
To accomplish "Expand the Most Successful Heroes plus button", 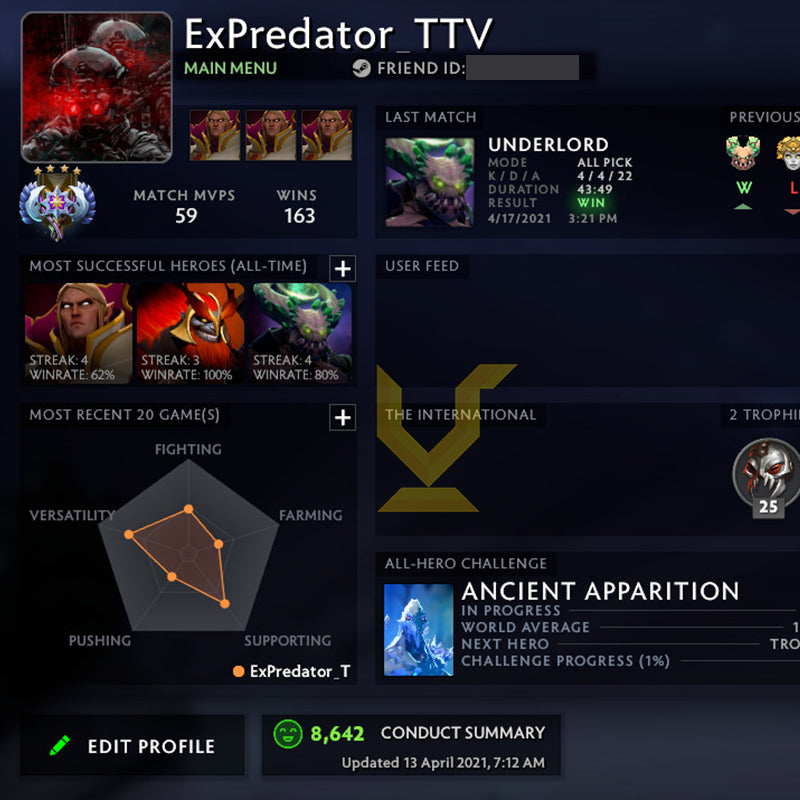I will [342, 268].
